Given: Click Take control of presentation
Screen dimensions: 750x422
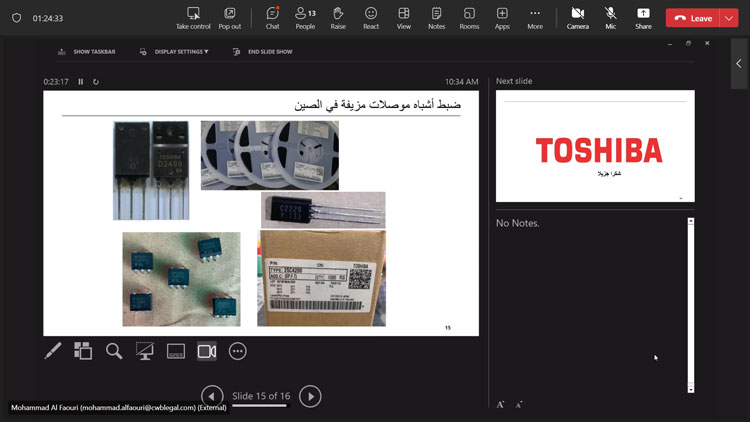Looking at the screenshot, I should coord(193,17).
